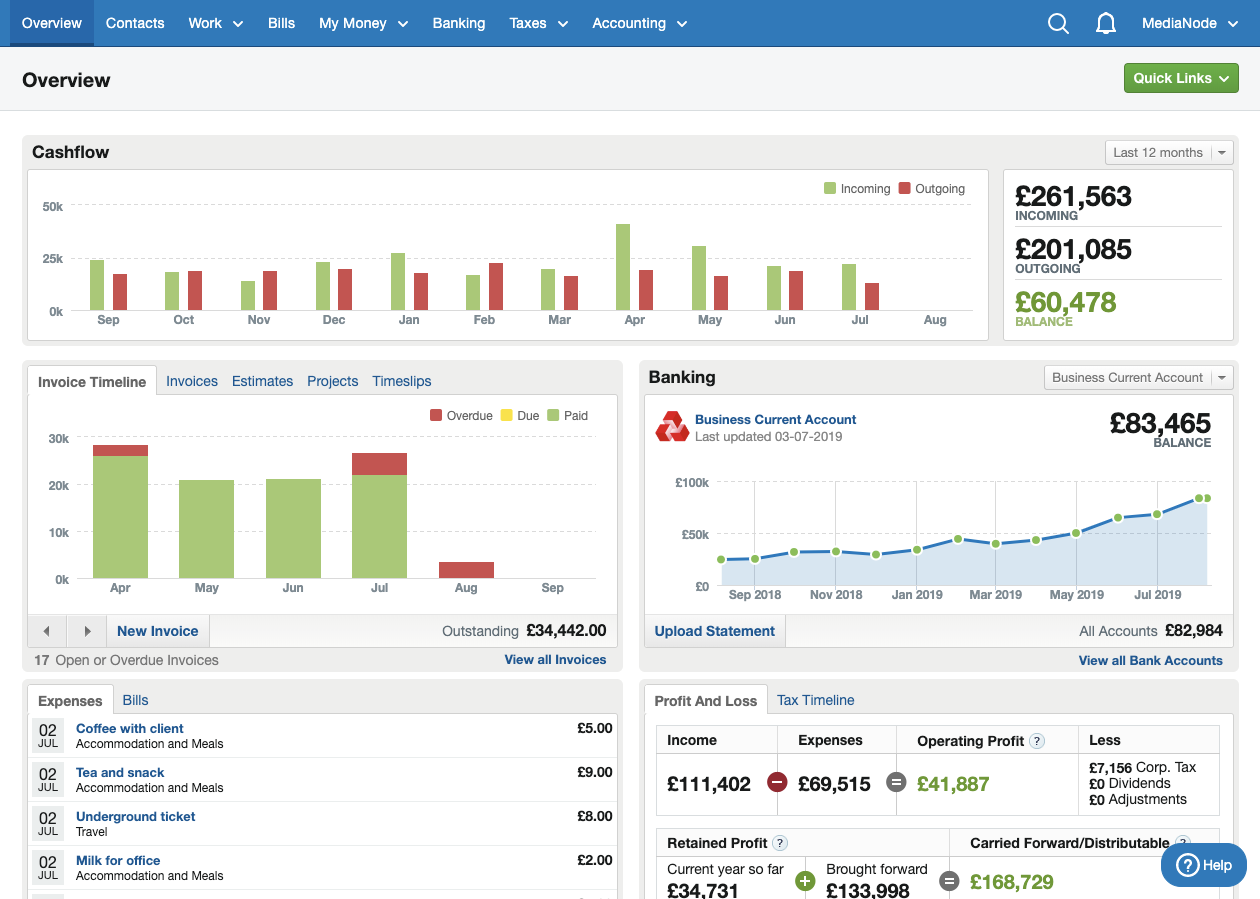Open the View all Bank Accounts link
1260x899 pixels.
pyautogui.click(x=1150, y=660)
